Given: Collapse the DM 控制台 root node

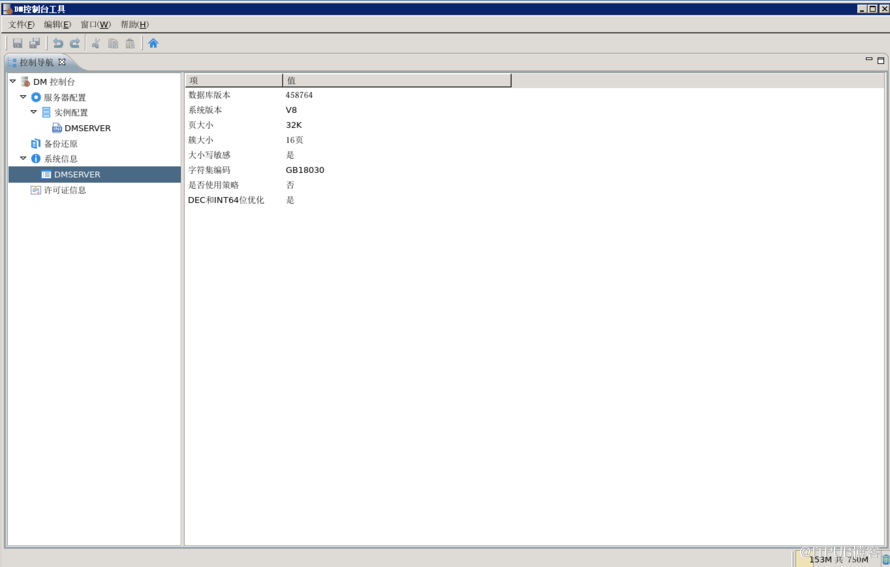Looking at the screenshot, I should 13,82.
